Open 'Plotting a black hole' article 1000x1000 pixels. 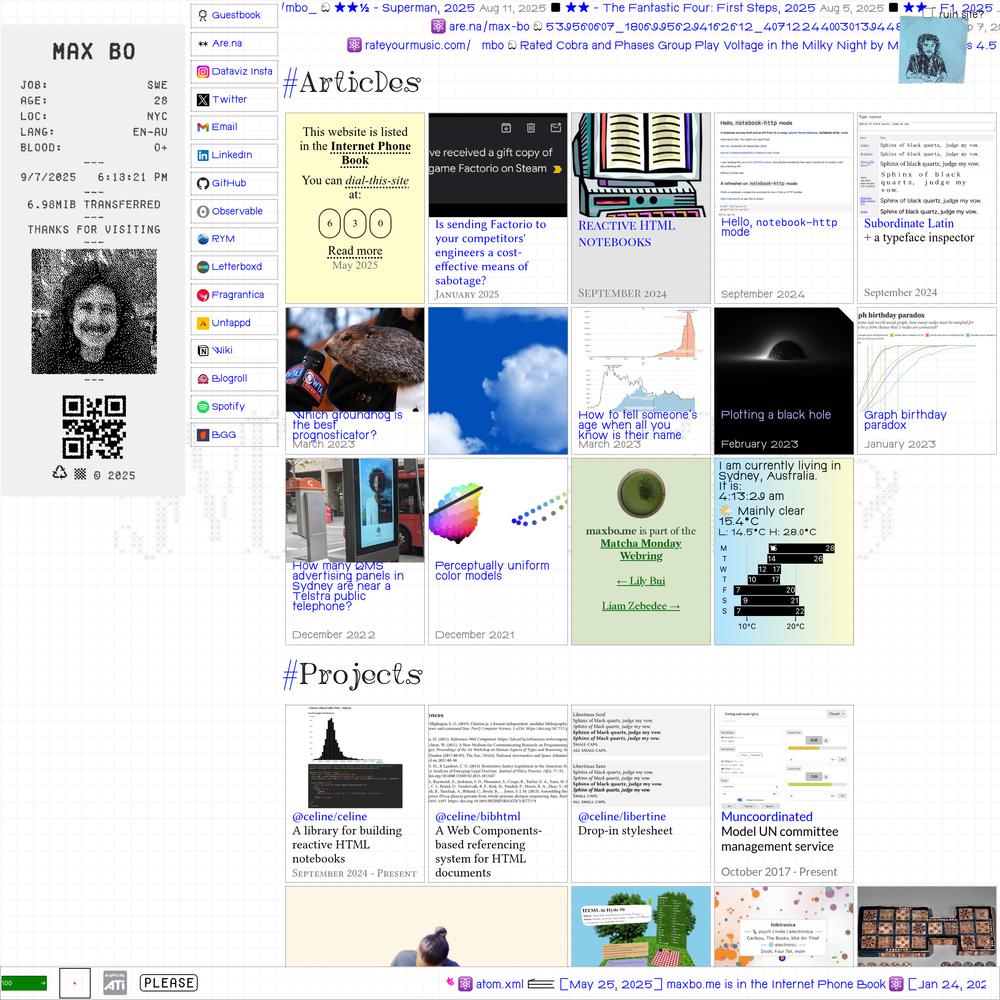[x=776, y=415]
